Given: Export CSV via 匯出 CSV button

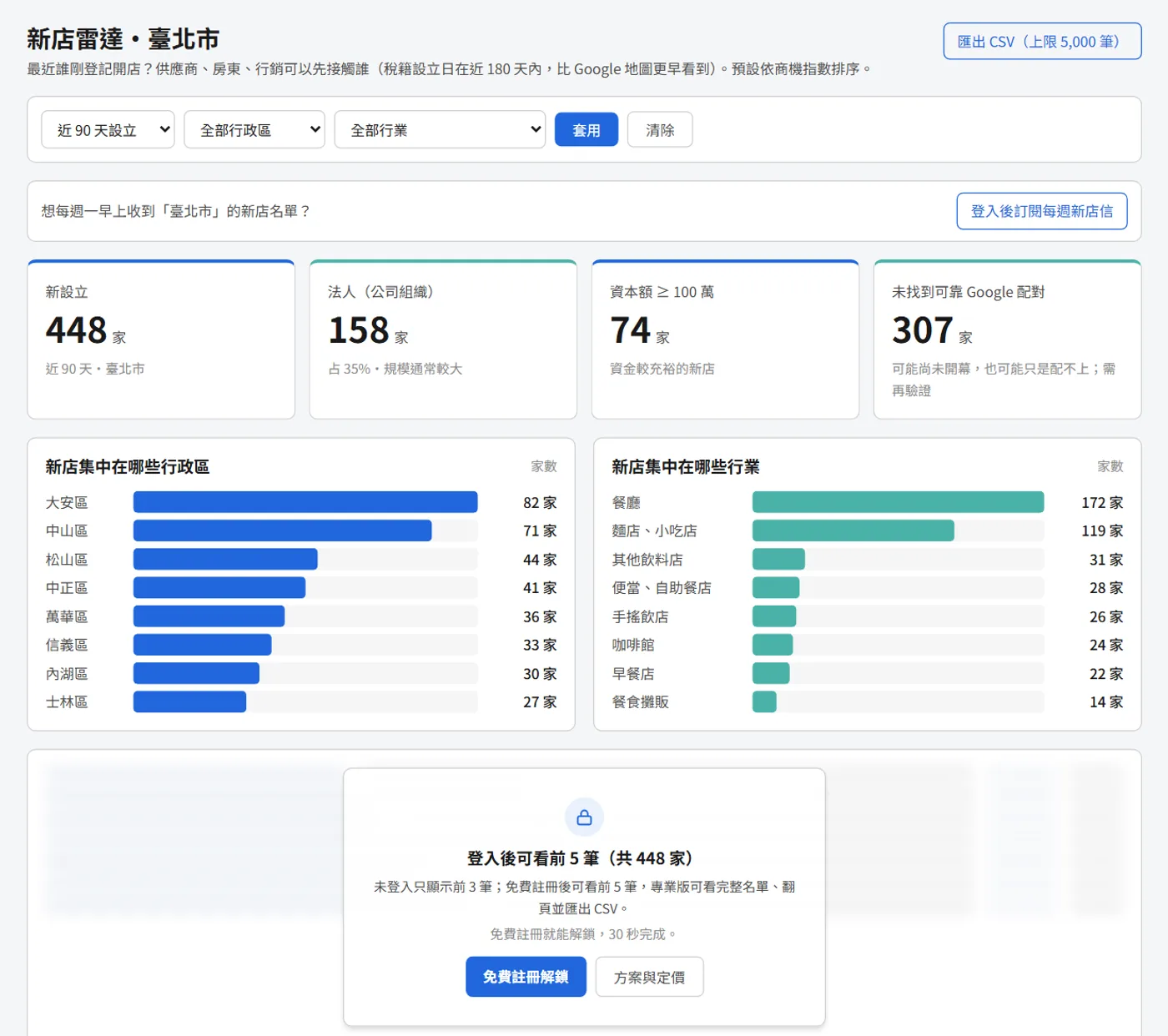Looking at the screenshot, I should [1042, 42].
